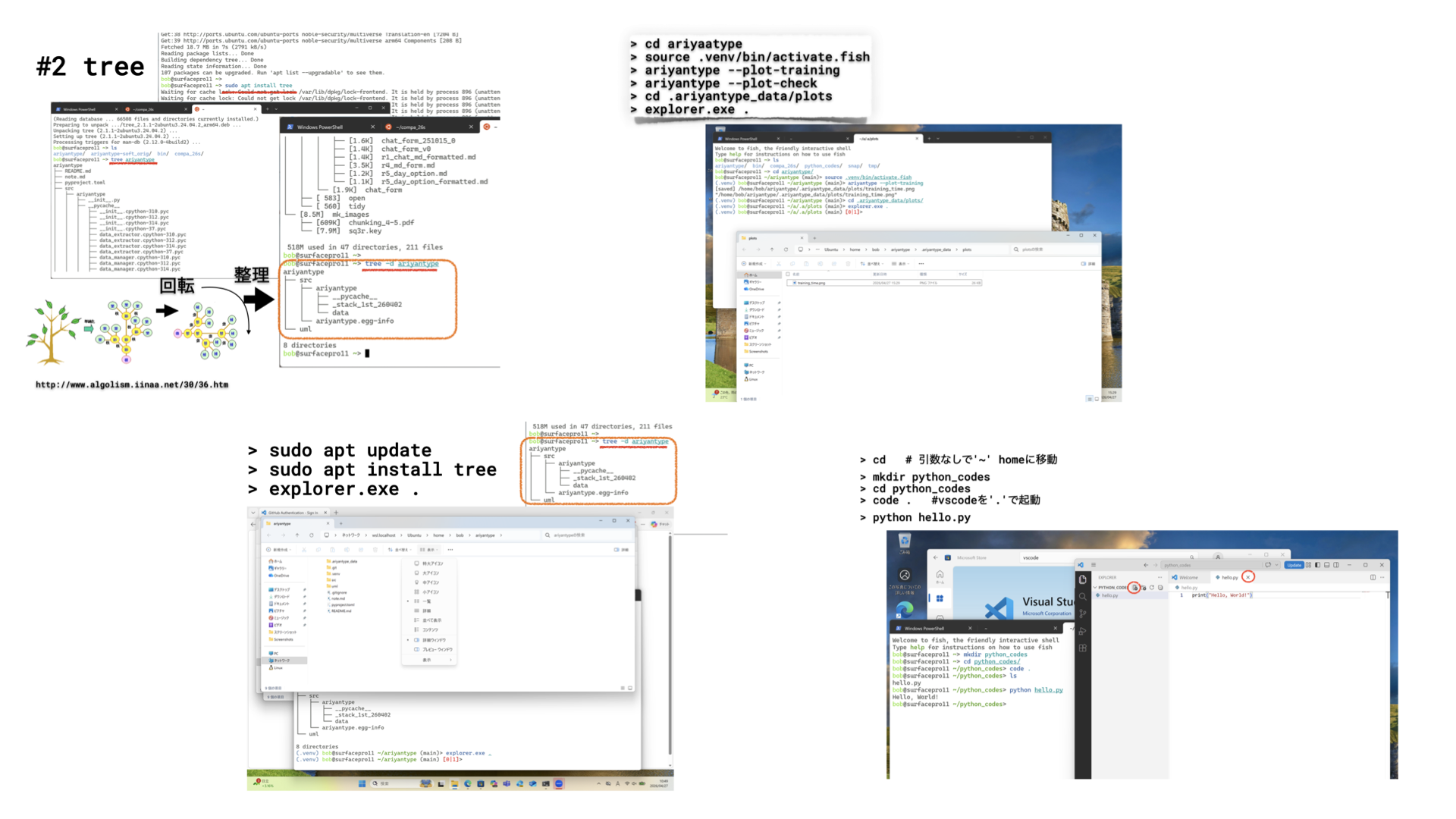
Task: Click Split Editor icon in VS Code
Action: [1373, 577]
